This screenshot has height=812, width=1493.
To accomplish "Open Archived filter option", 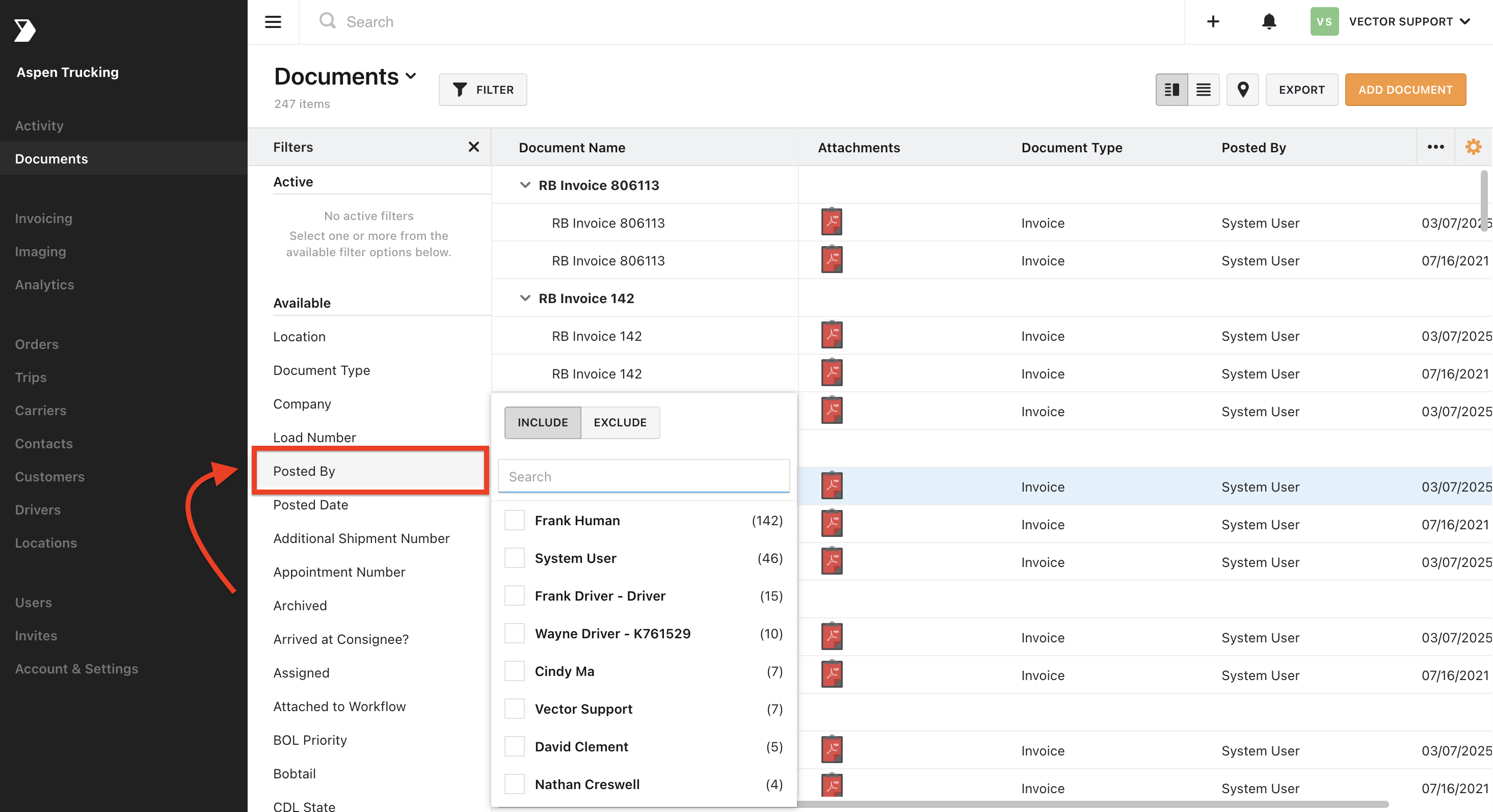I will point(300,606).
